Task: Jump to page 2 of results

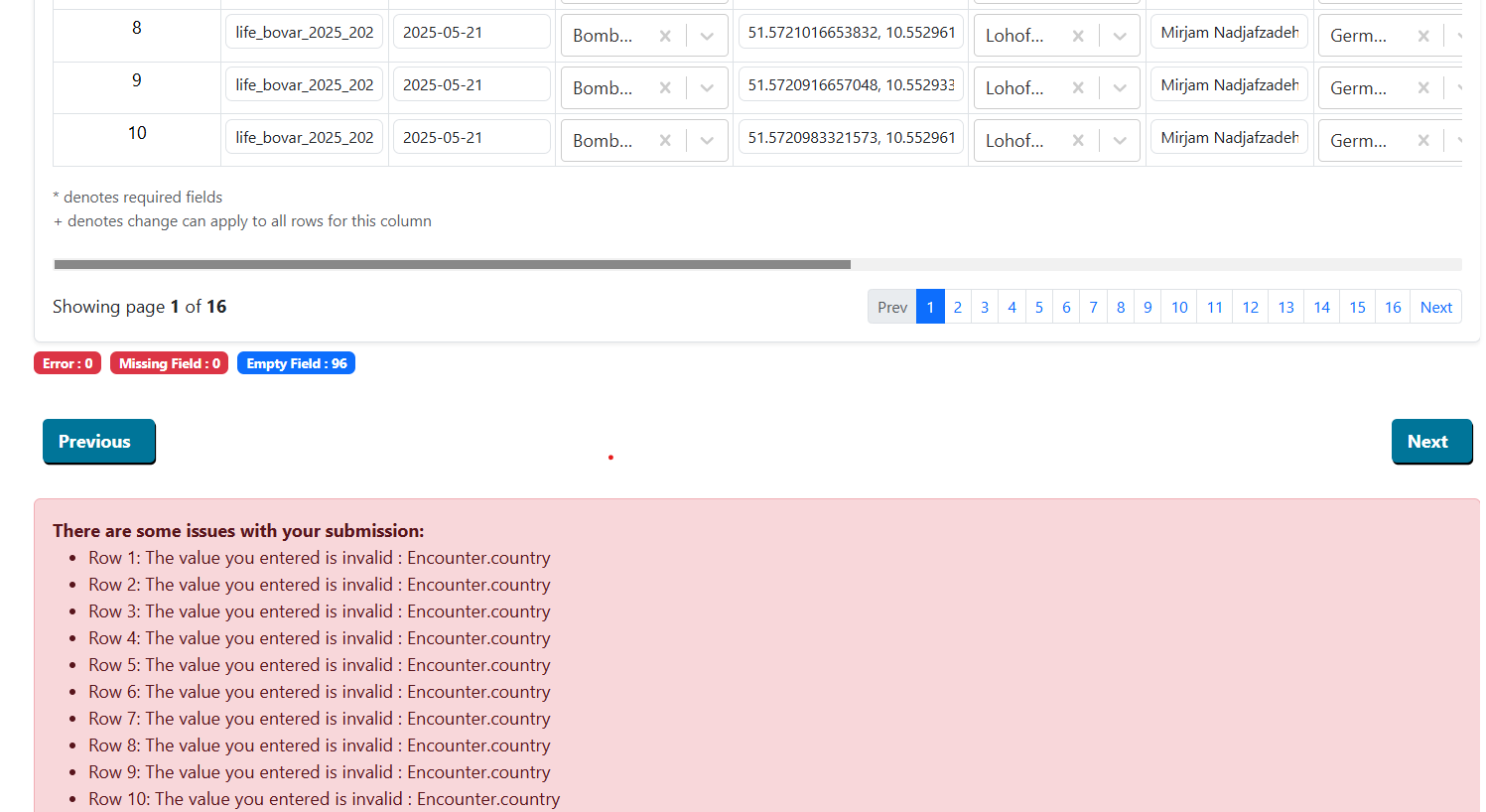Action: (957, 307)
